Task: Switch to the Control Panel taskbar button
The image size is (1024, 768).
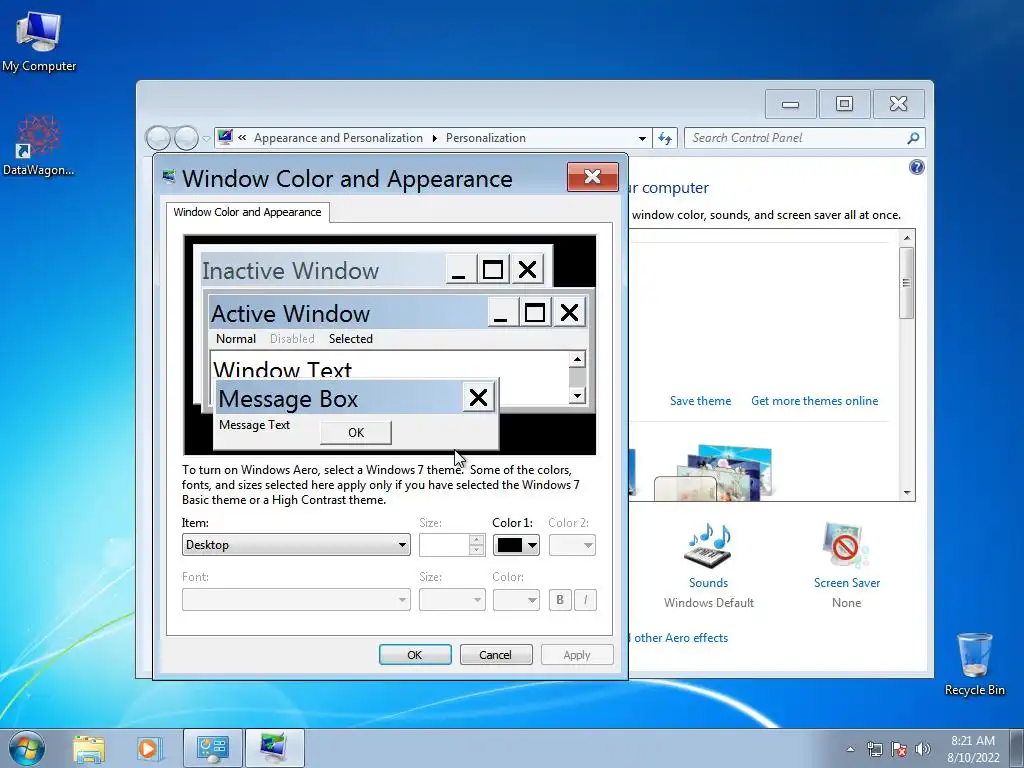Action: [212, 748]
